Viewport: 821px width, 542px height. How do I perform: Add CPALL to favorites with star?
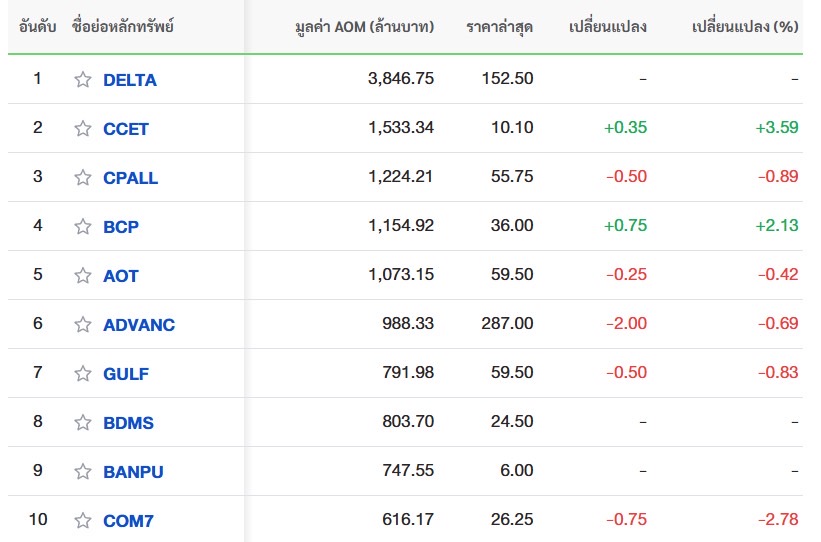click(83, 178)
